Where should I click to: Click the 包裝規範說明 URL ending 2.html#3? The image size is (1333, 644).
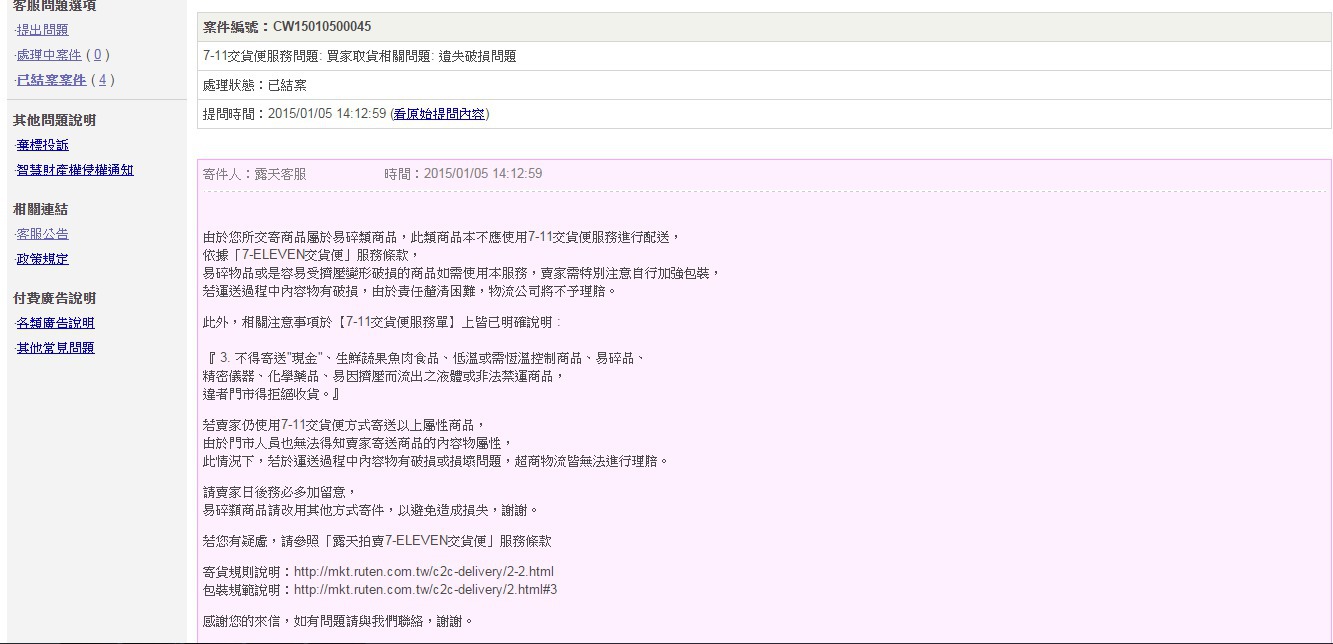click(x=426, y=590)
